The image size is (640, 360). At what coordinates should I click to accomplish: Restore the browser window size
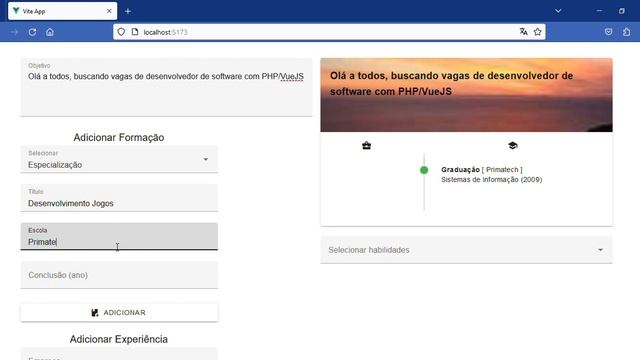pos(621,11)
